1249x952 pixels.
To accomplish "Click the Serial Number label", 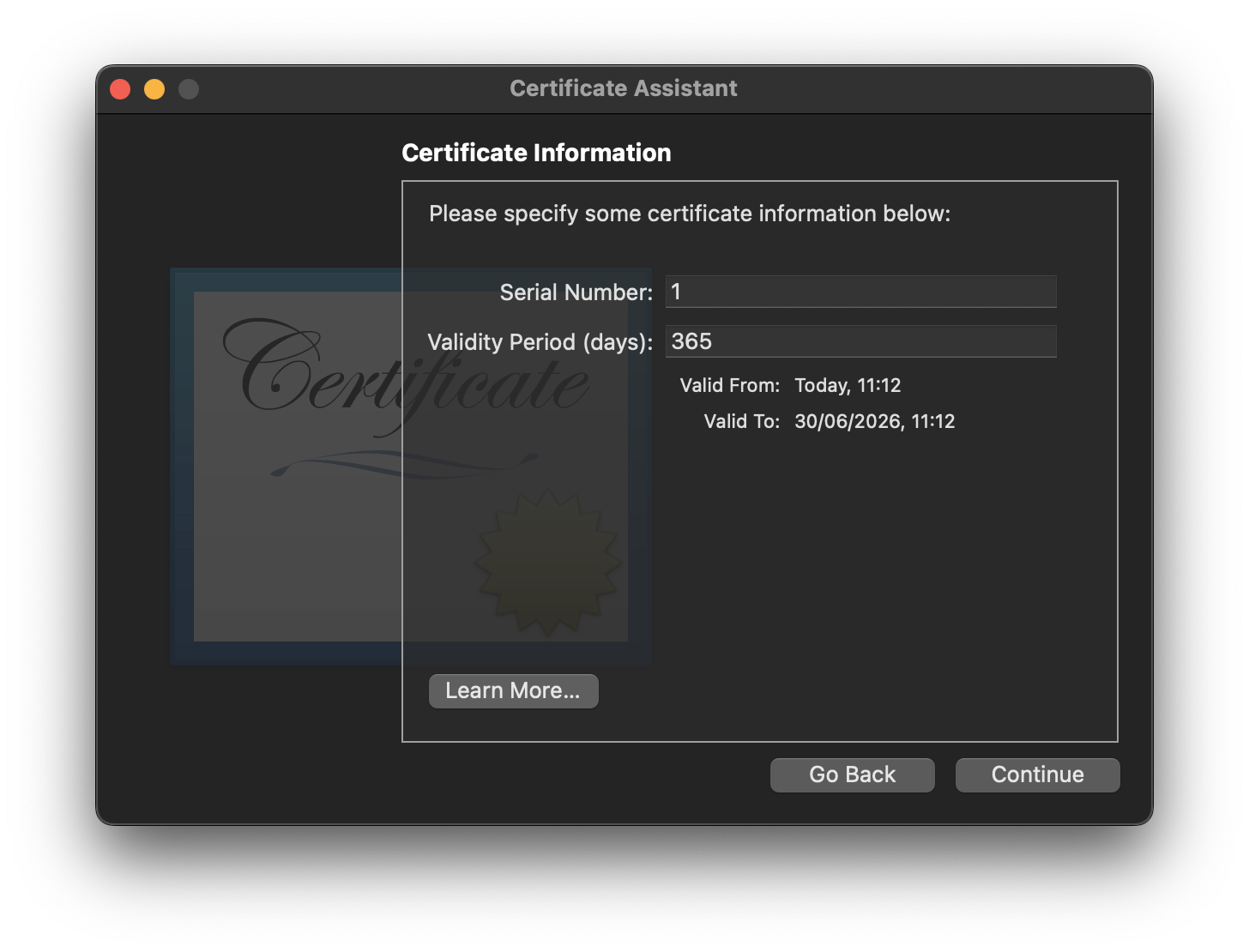I will 576,292.
